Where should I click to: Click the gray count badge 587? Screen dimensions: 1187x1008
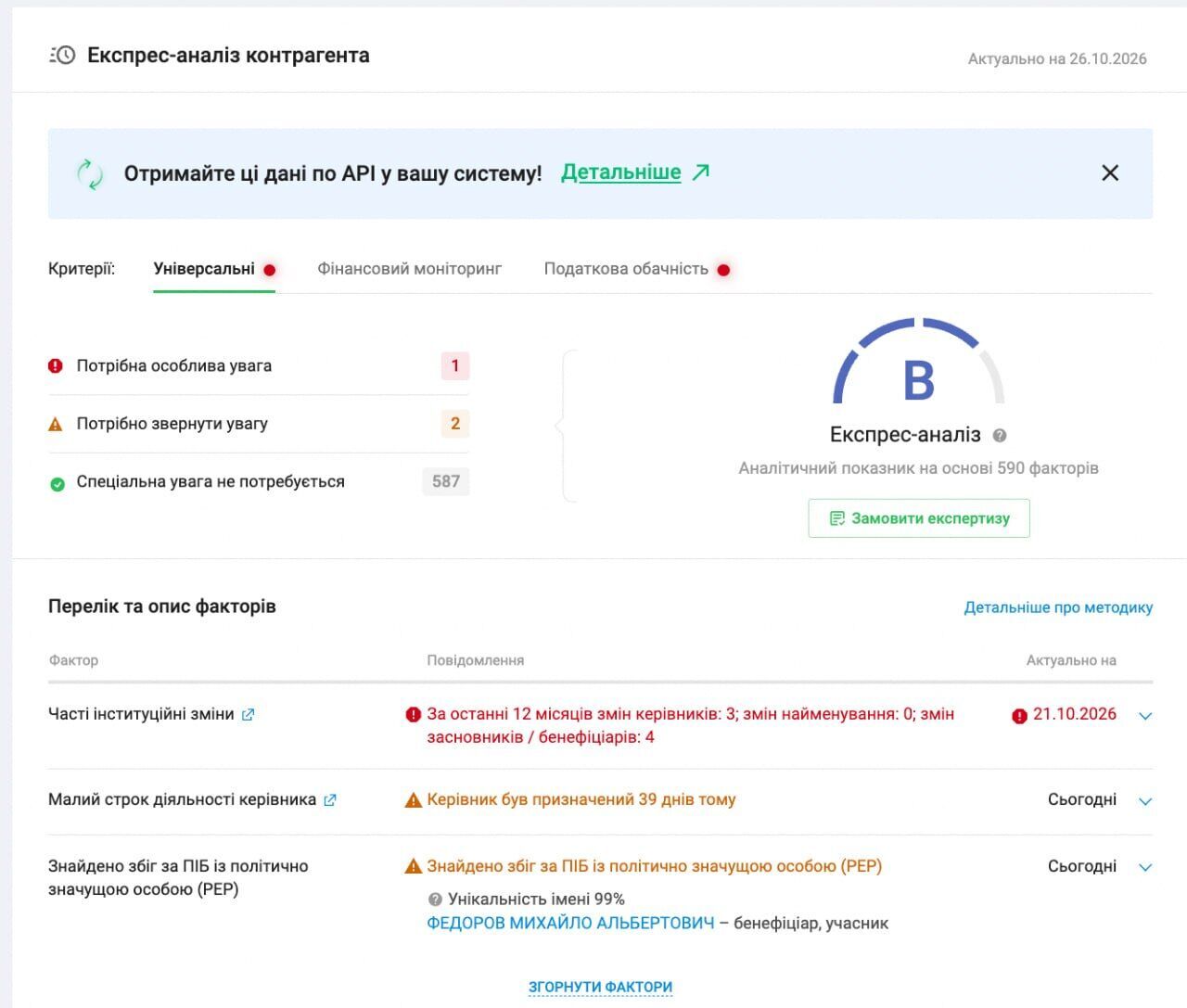click(x=446, y=481)
